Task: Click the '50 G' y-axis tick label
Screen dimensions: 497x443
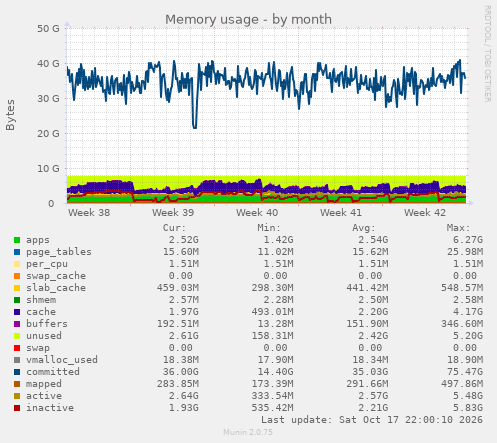Action: (x=48, y=29)
